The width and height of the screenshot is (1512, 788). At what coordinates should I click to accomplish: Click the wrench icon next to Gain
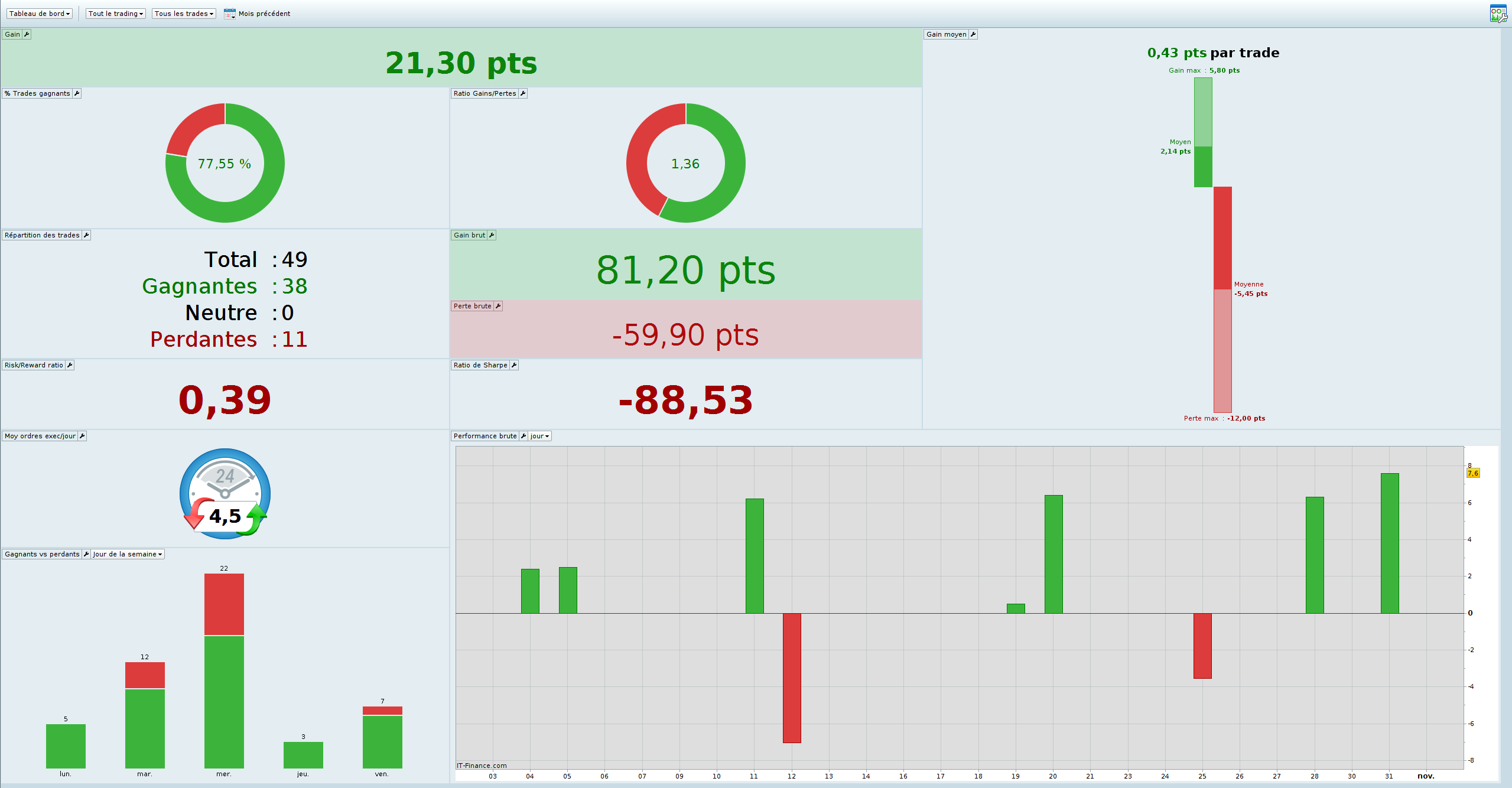tap(27, 34)
